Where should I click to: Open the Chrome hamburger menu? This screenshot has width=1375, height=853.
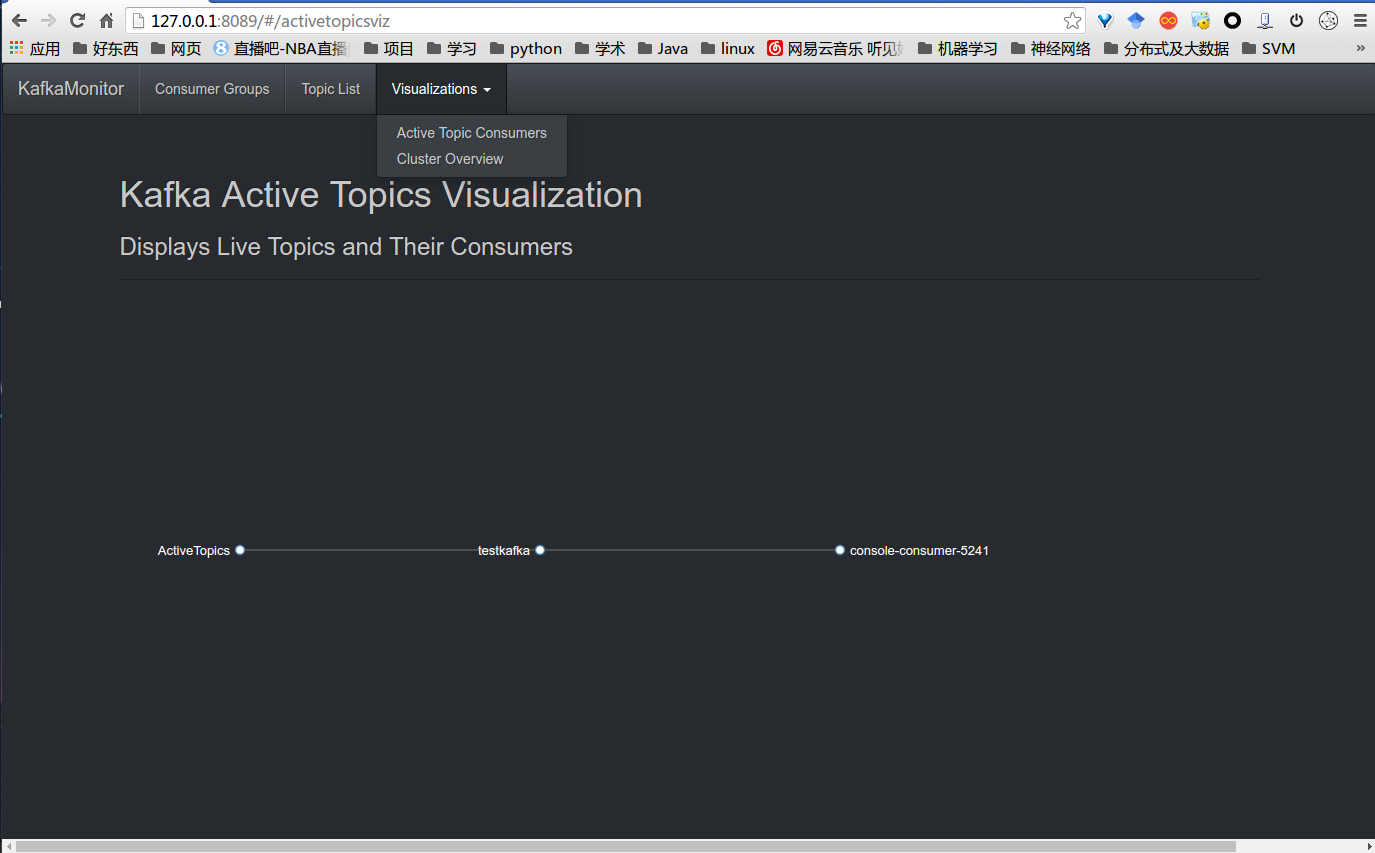click(x=1359, y=20)
